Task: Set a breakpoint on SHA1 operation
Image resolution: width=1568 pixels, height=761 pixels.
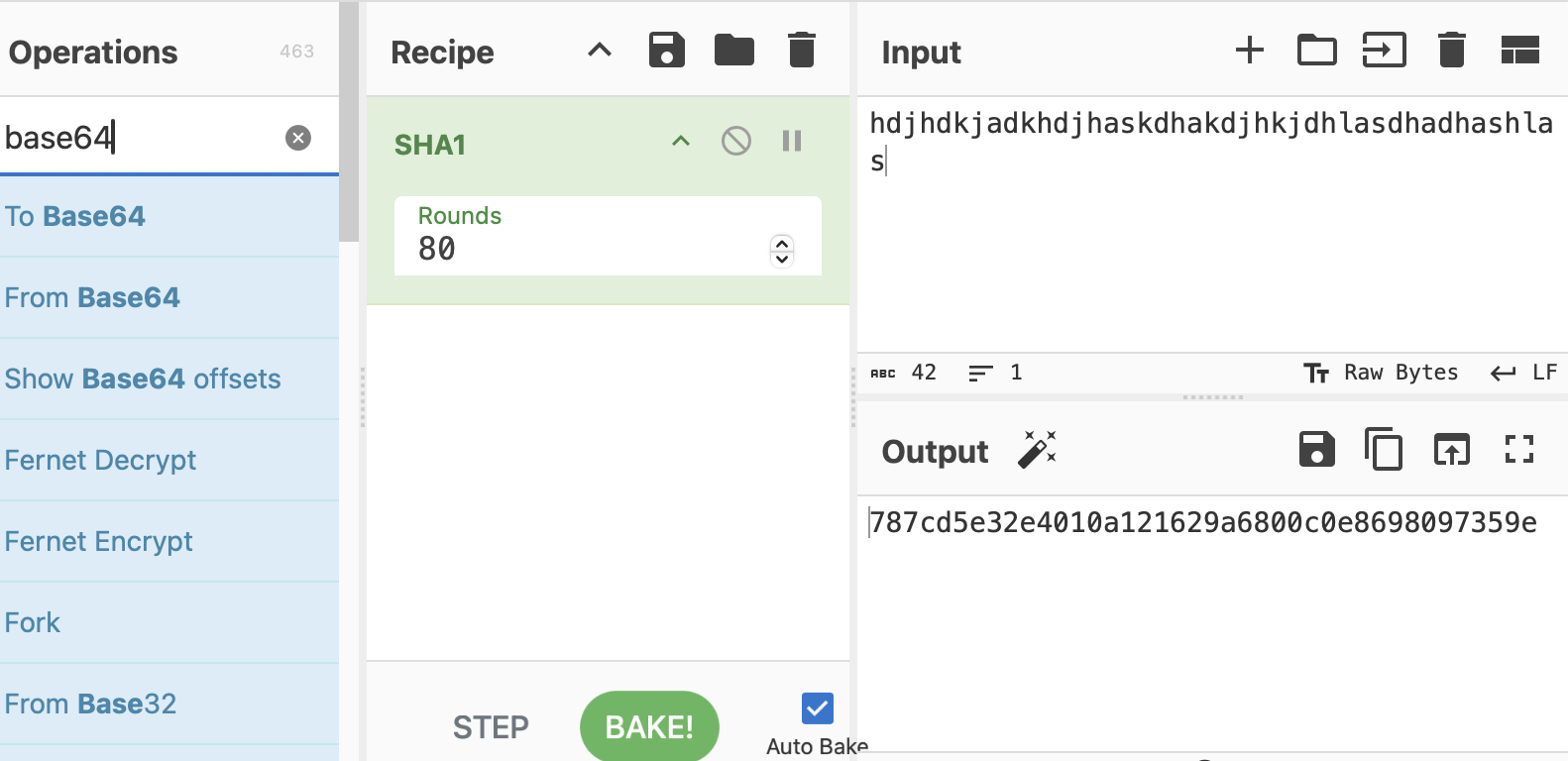Action: 791,142
